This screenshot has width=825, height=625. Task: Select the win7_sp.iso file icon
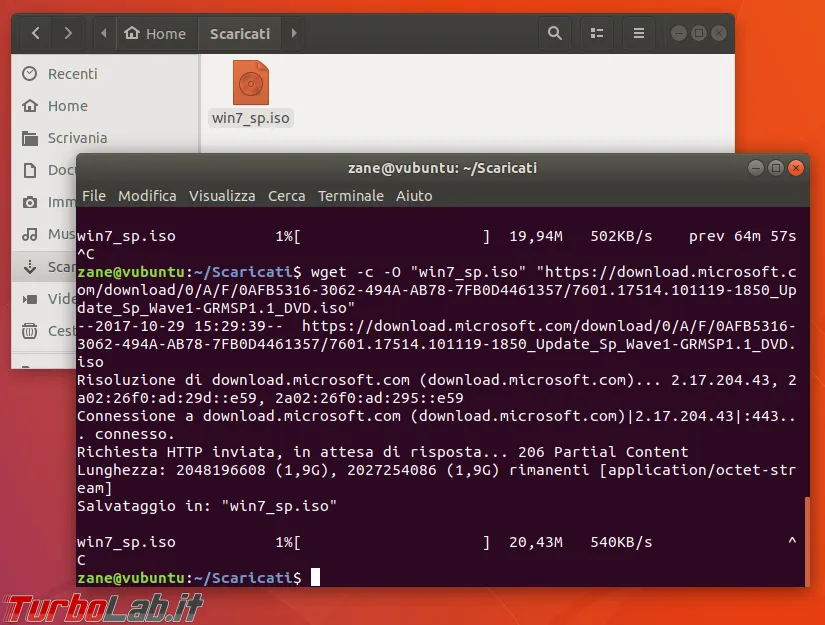(251, 83)
